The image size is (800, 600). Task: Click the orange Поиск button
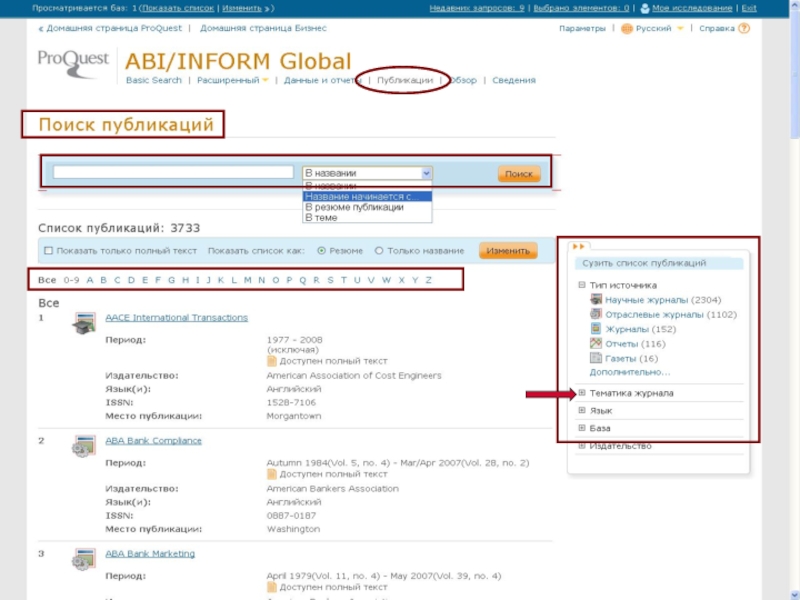519,174
